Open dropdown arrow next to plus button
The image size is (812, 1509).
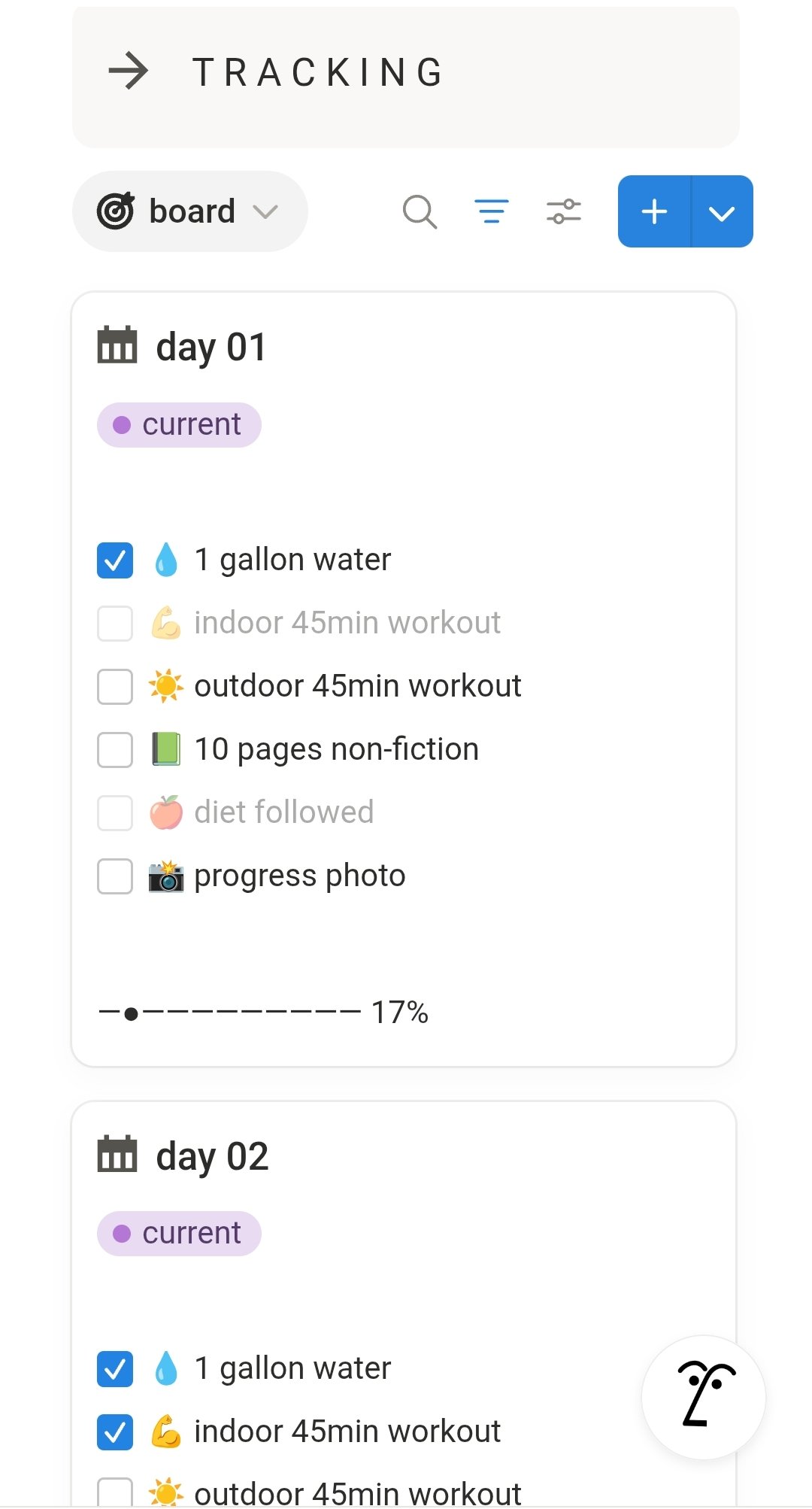[722, 213]
